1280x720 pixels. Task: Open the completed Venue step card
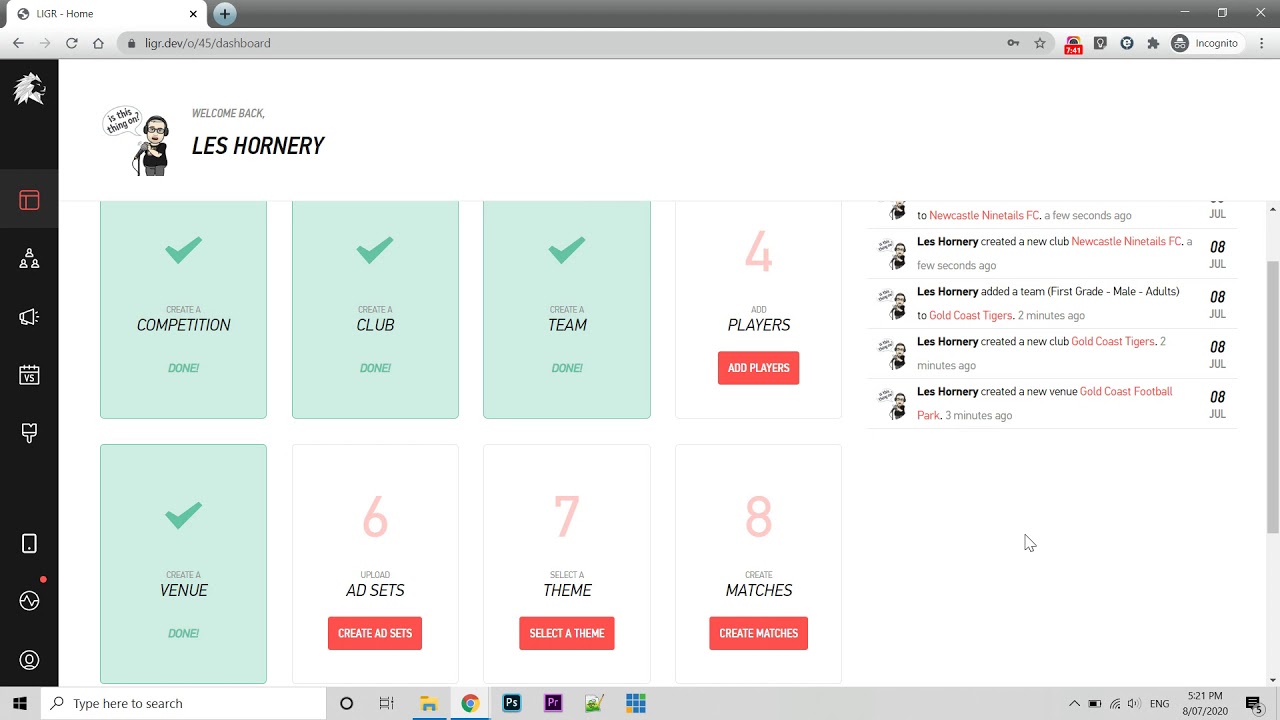[183, 564]
